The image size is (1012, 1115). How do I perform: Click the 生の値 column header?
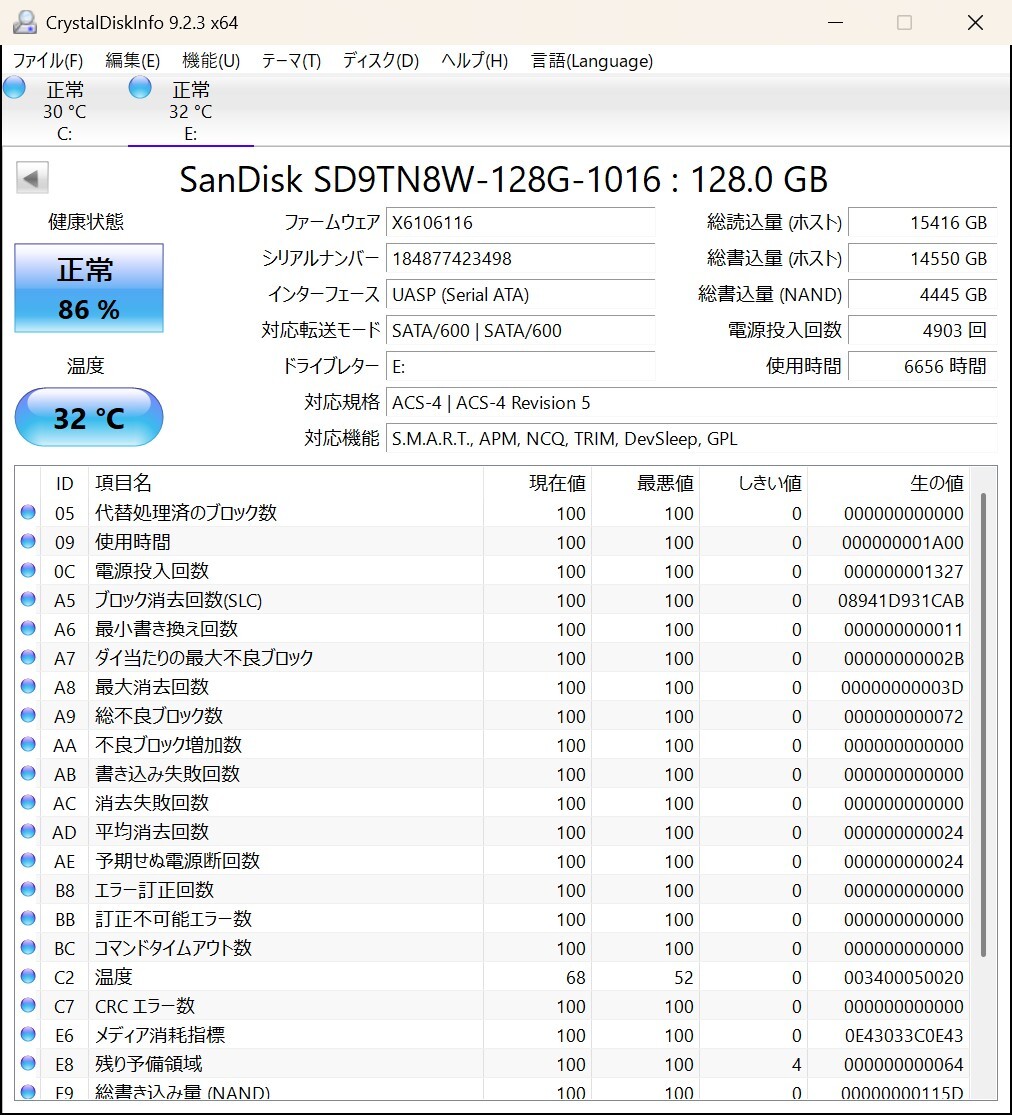[x=936, y=484]
